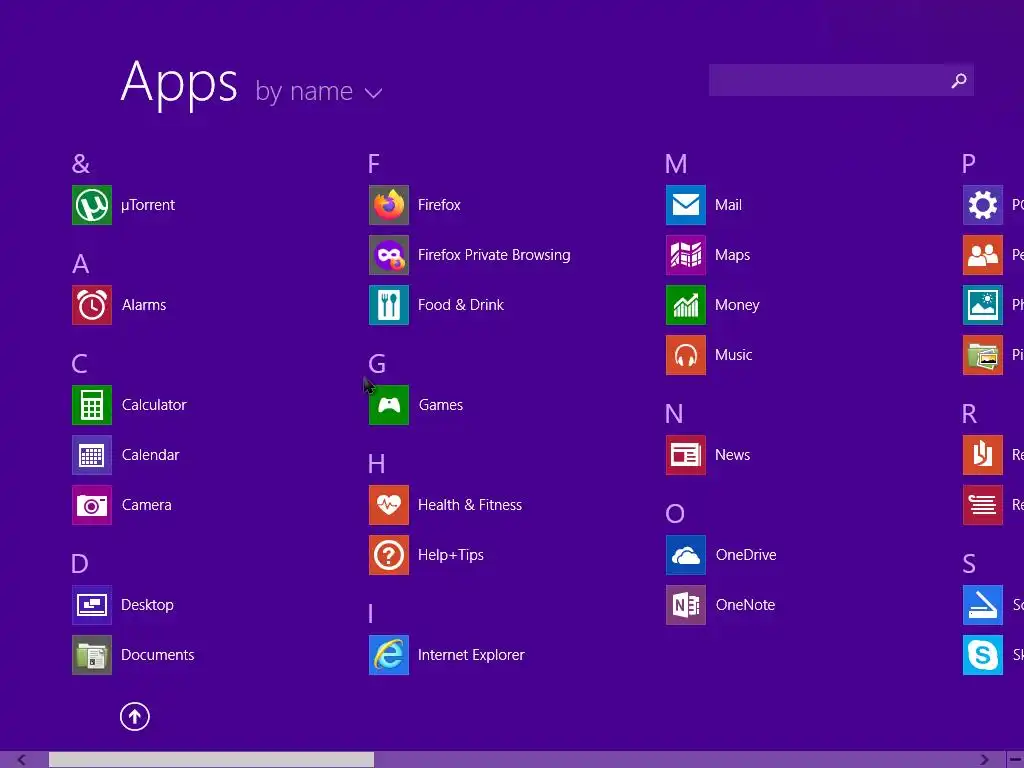Open the Help+Tips icon
The height and width of the screenshot is (768, 1024).
(x=389, y=555)
